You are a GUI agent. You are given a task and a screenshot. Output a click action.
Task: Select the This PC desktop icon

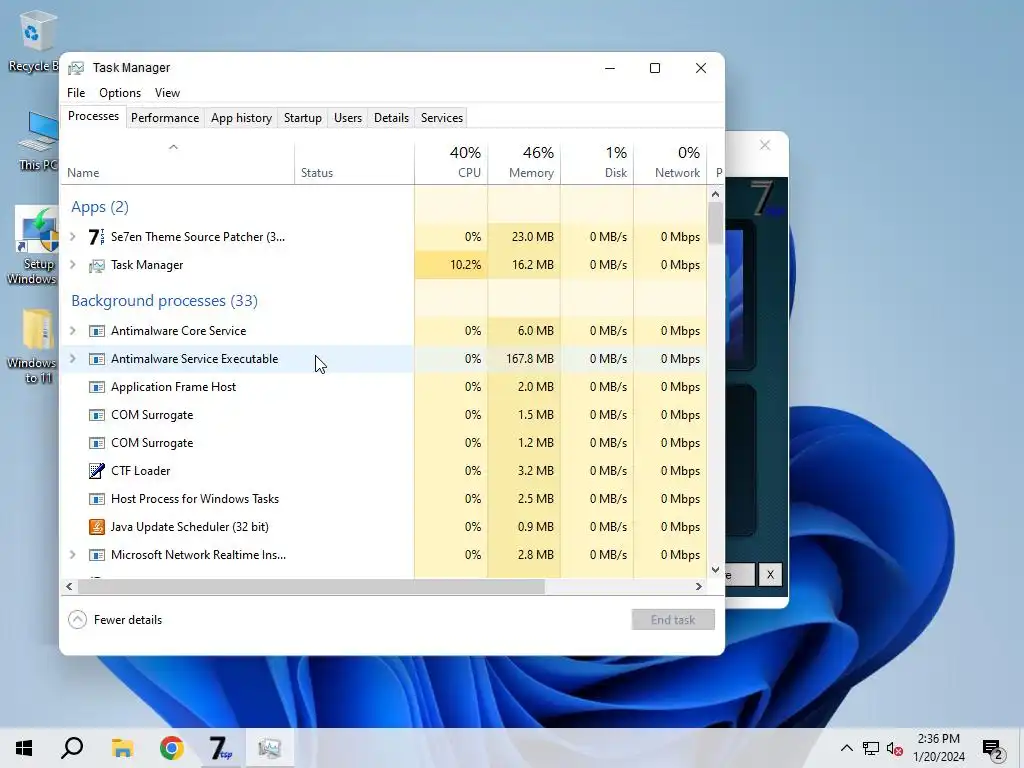(38, 141)
